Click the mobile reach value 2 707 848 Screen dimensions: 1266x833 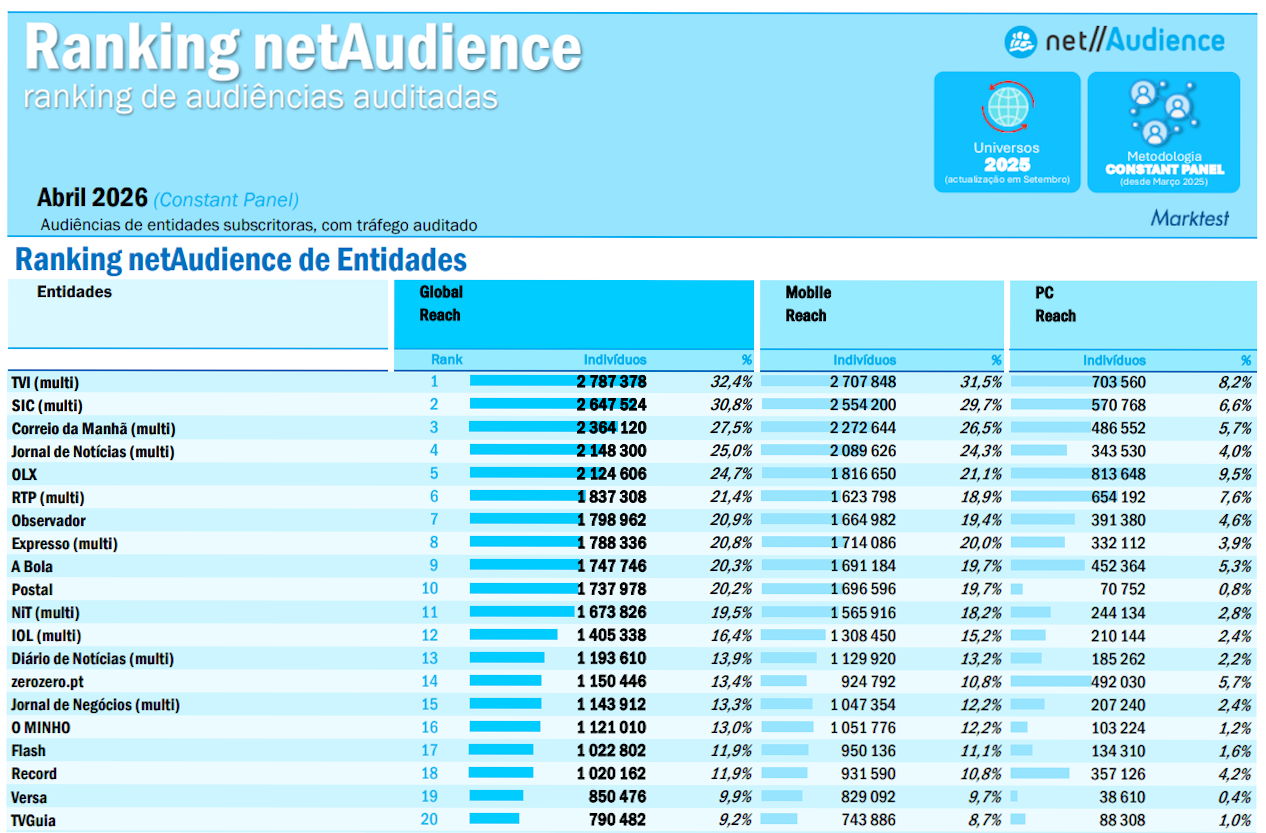click(x=863, y=382)
